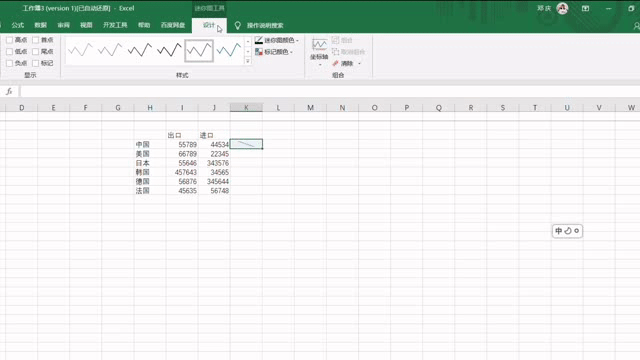Enable the 首点 (first point) checkbox
Image resolution: width=640 pixels, height=360 pixels.
(36, 40)
